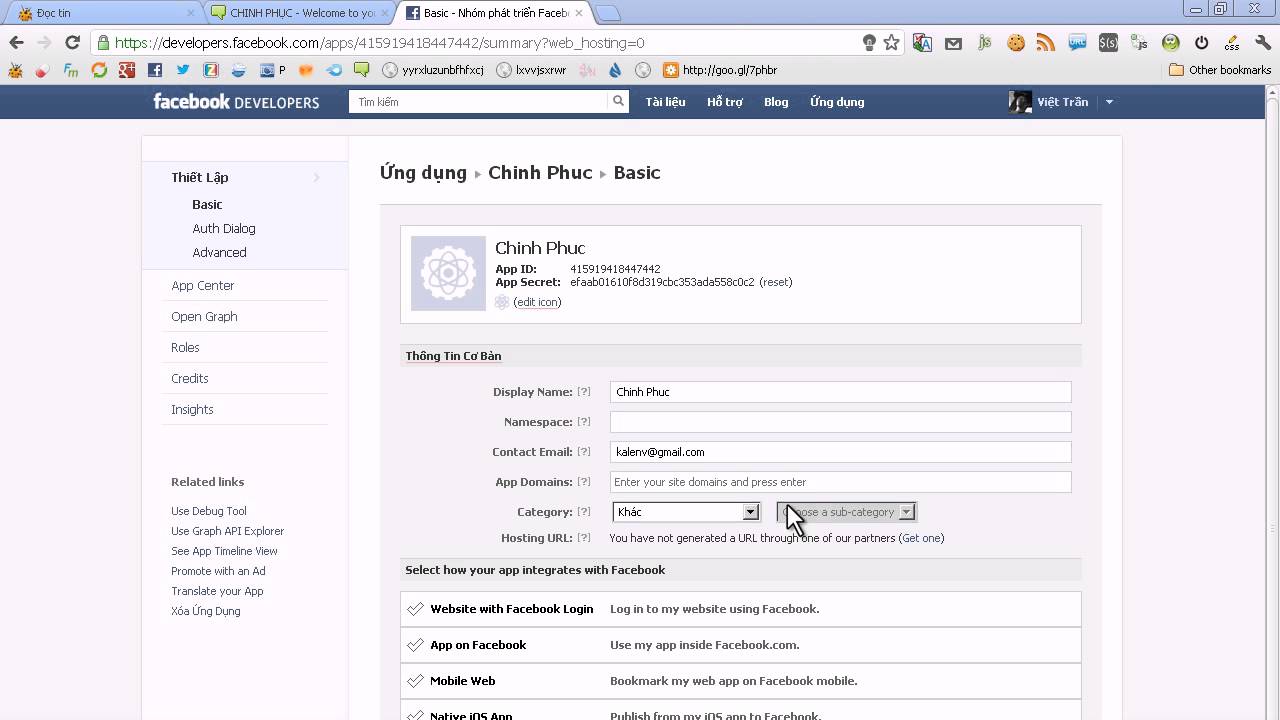This screenshot has width=1280, height=720.
Task: Click the App Domains input field
Action: pyautogui.click(x=840, y=482)
